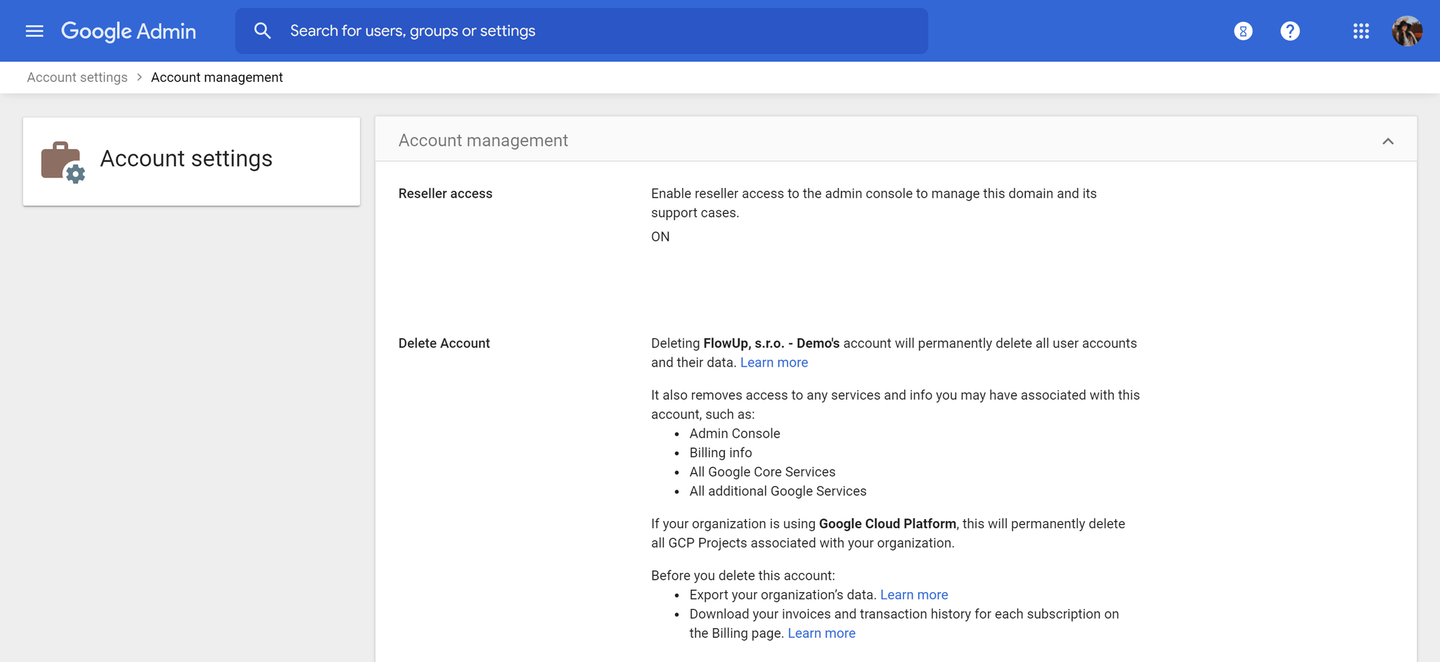Click the search magnifier icon
Image resolution: width=1440 pixels, height=662 pixels.
pyautogui.click(x=262, y=31)
